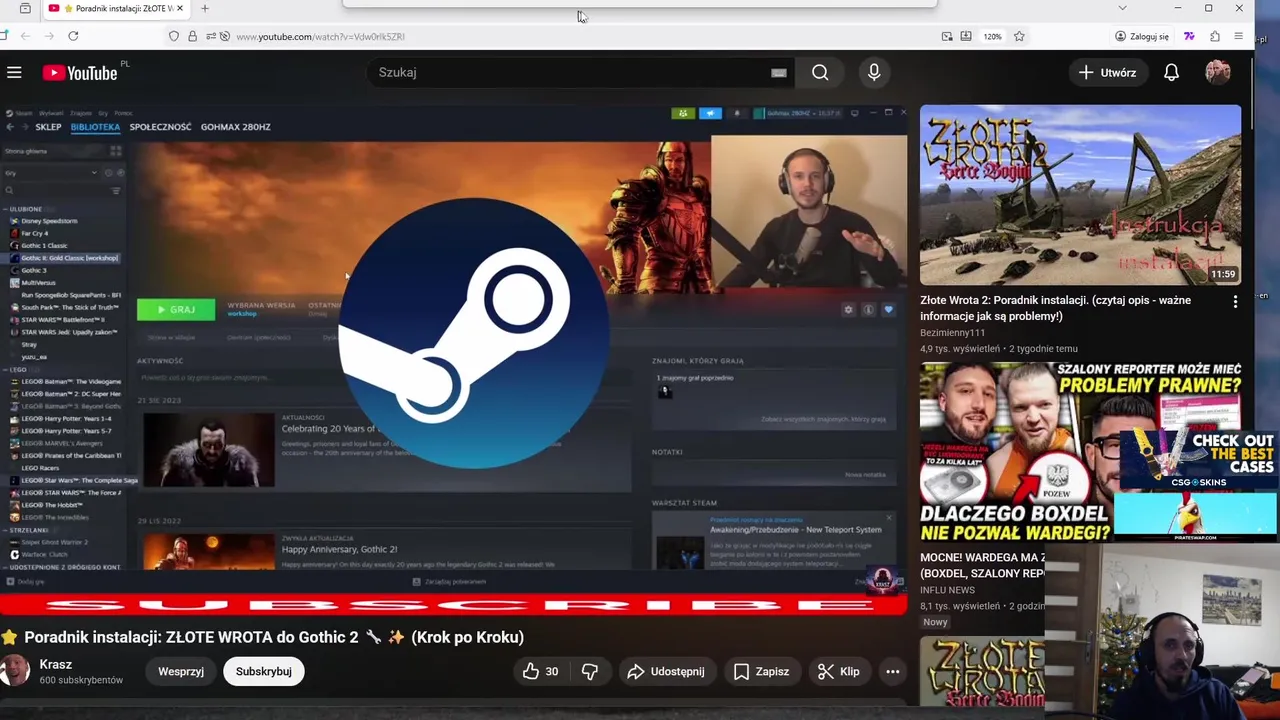The width and height of the screenshot is (1280, 720).
Task: Reload the page in the browser
Action: tap(73, 36)
